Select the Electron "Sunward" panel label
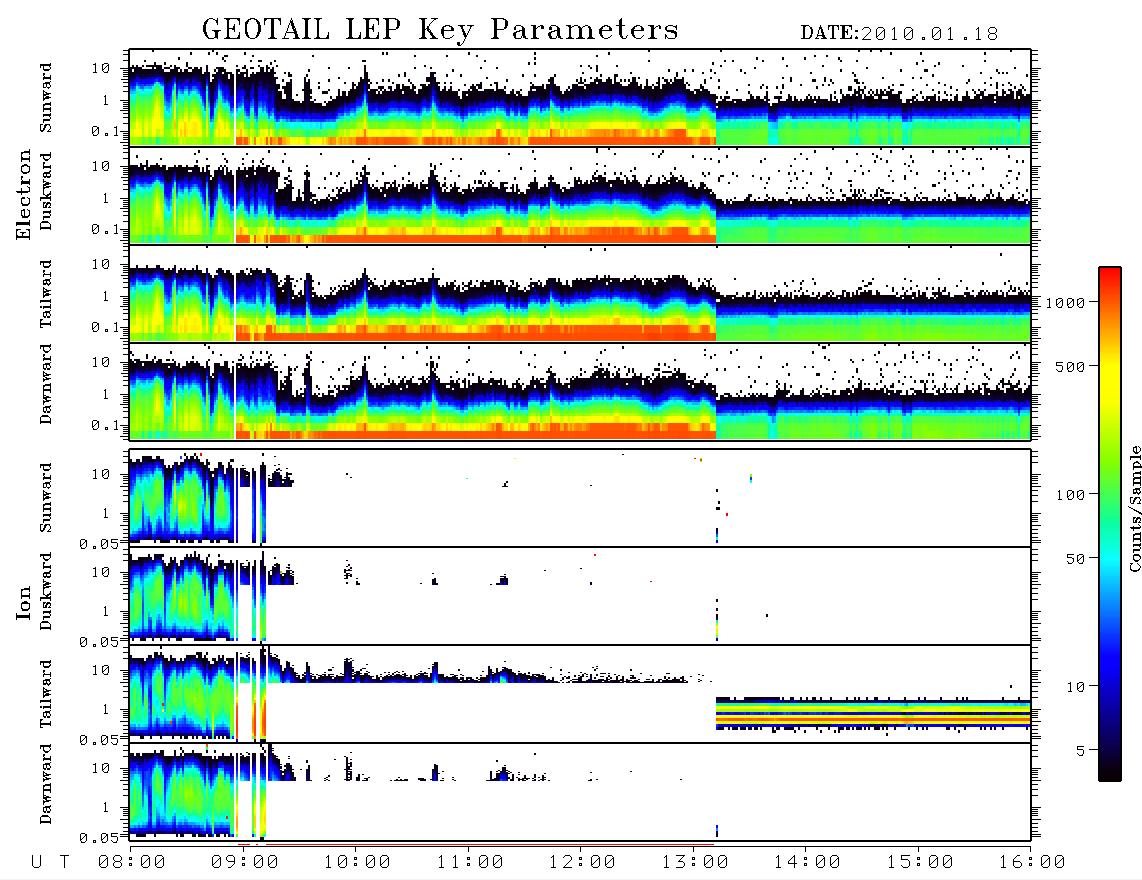 (x=46, y=98)
